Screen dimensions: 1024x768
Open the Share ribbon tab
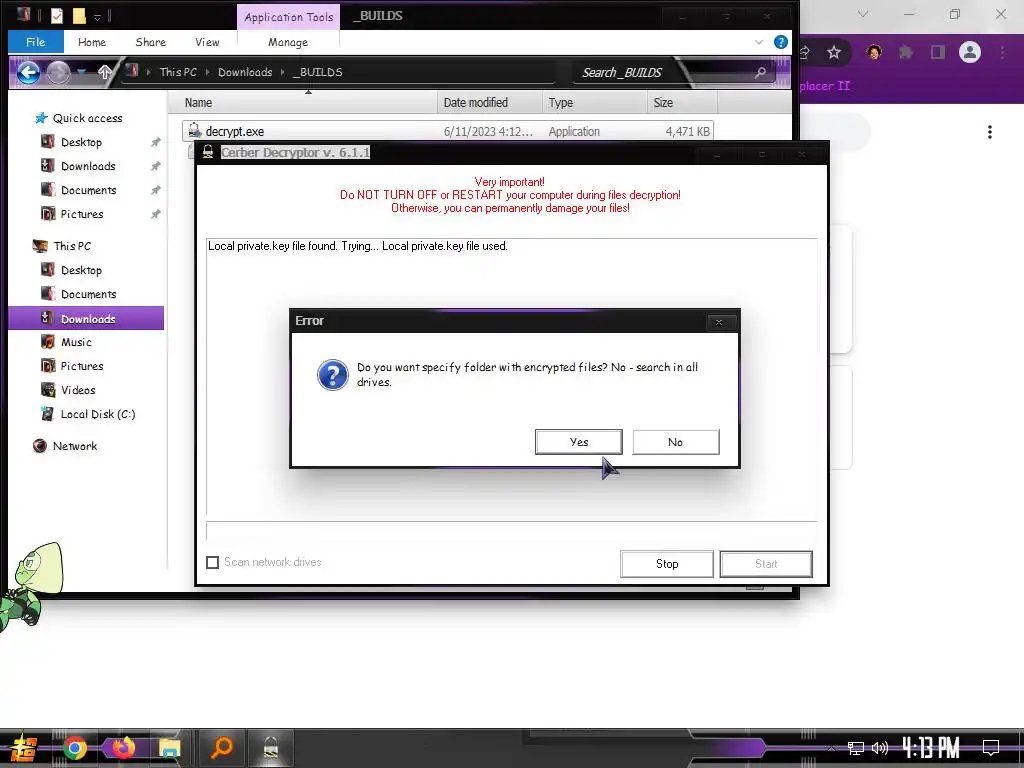(151, 42)
